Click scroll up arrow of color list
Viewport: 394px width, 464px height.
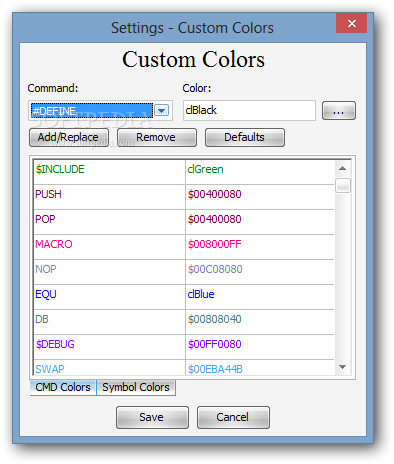[x=342, y=168]
